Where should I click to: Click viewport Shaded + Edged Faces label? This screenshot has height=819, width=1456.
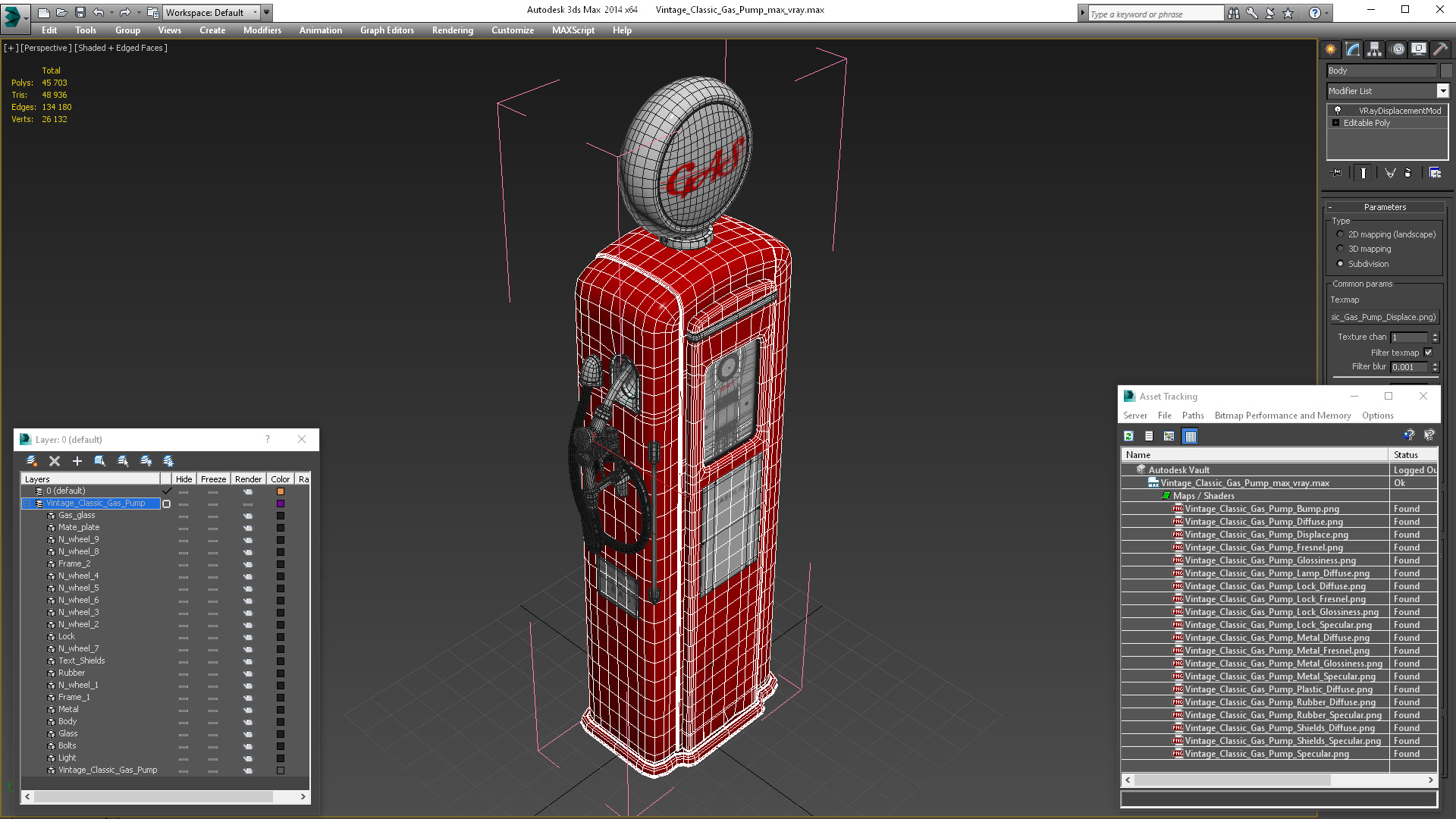(121, 48)
